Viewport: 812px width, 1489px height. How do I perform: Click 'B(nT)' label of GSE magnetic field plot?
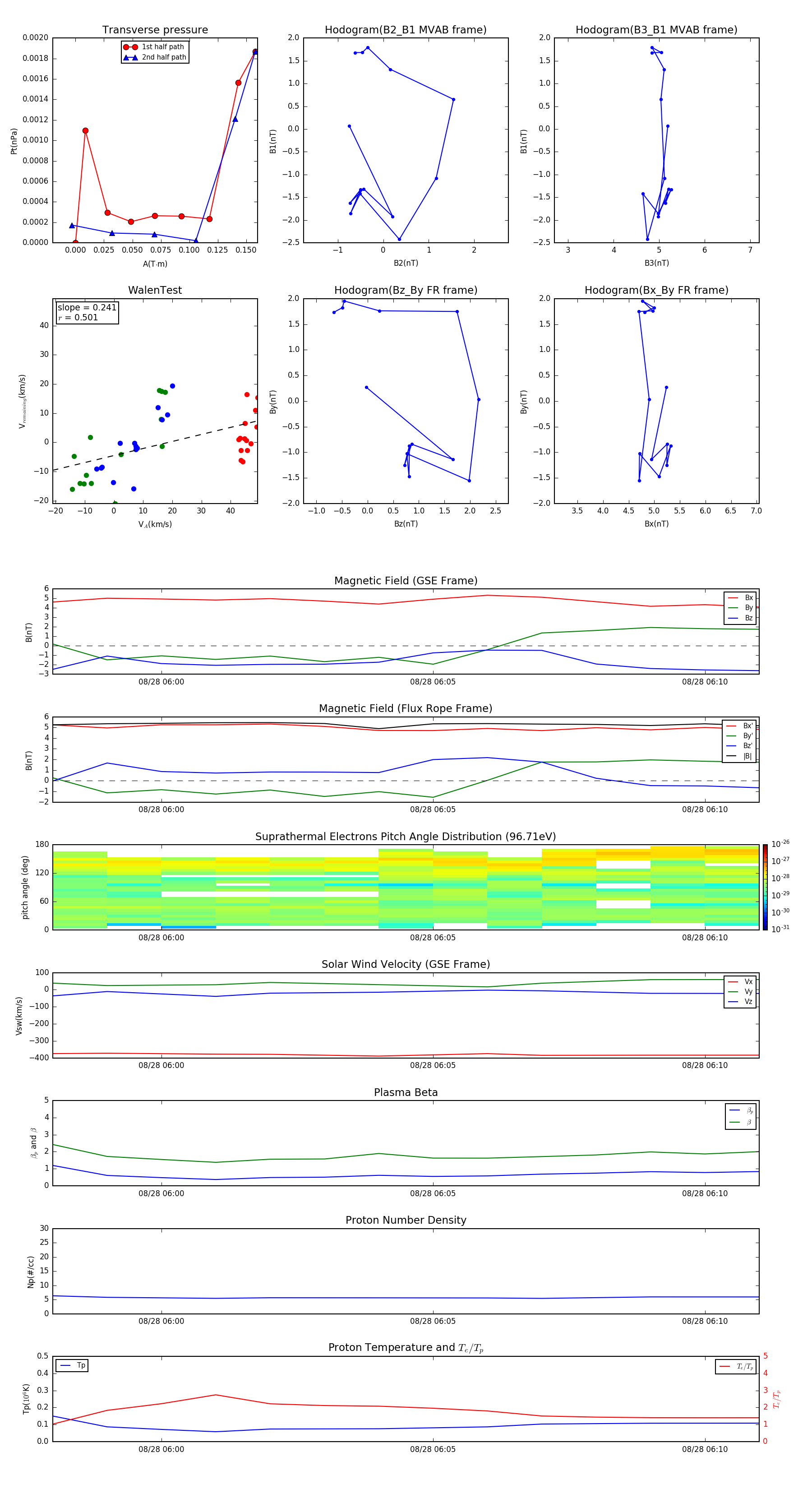tap(29, 632)
